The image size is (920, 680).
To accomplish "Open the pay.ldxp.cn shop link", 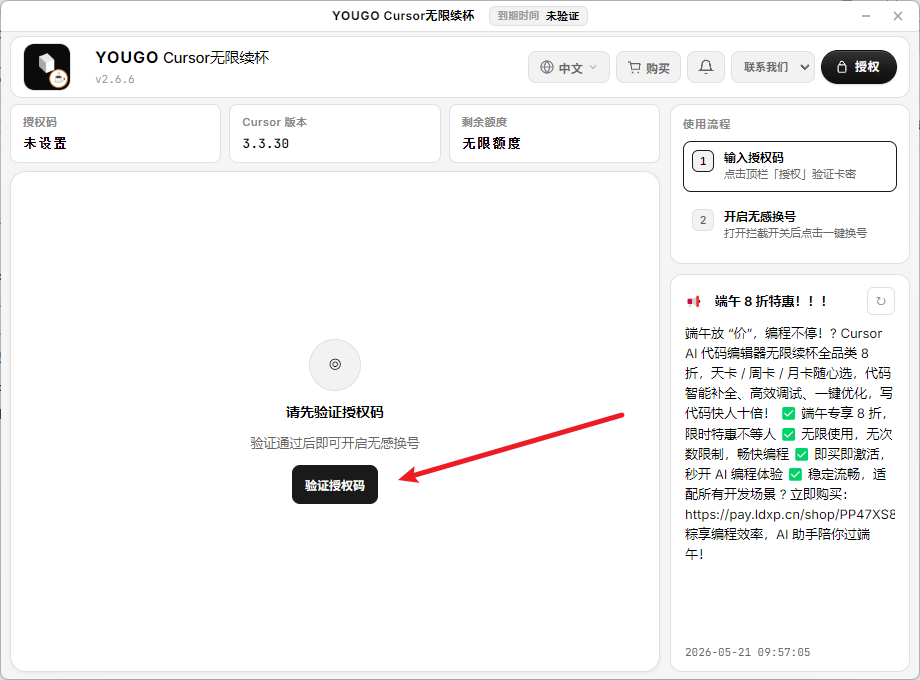I will (790, 515).
